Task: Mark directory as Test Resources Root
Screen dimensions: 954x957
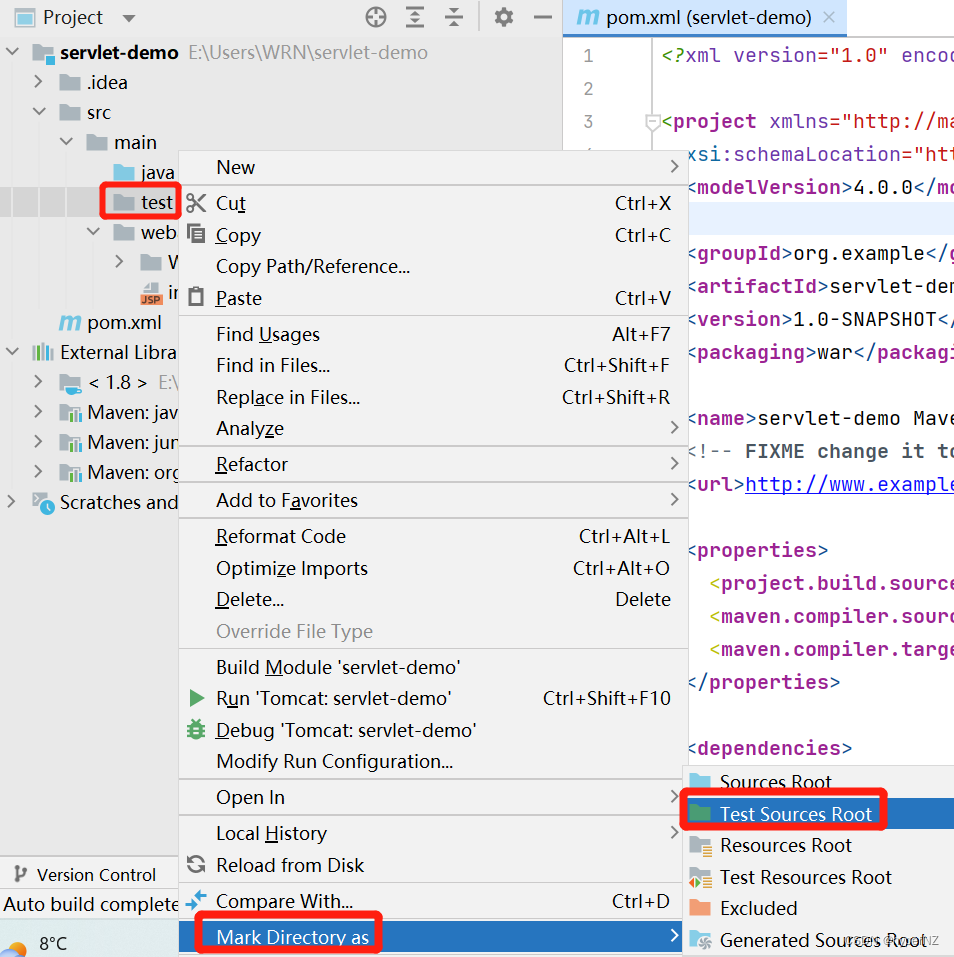Action: 818,877
